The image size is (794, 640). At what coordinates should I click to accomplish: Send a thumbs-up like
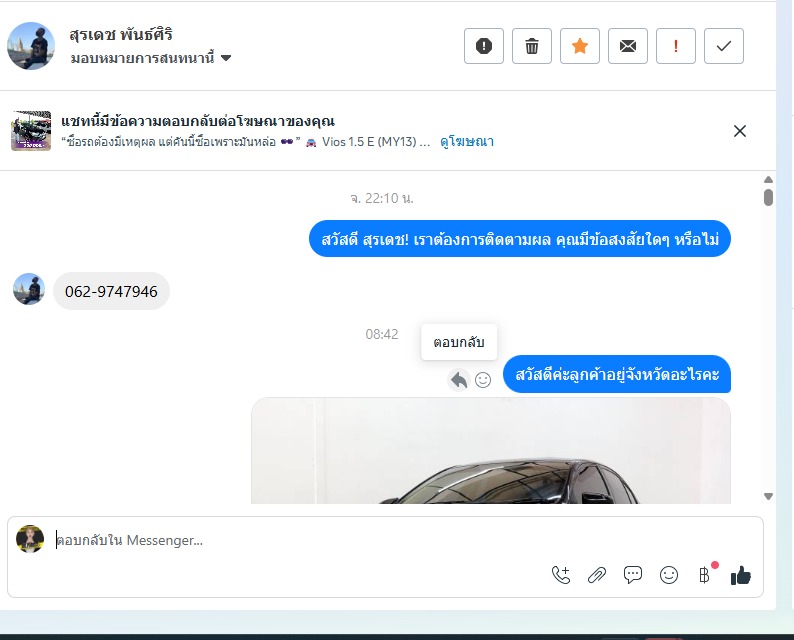(741, 575)
